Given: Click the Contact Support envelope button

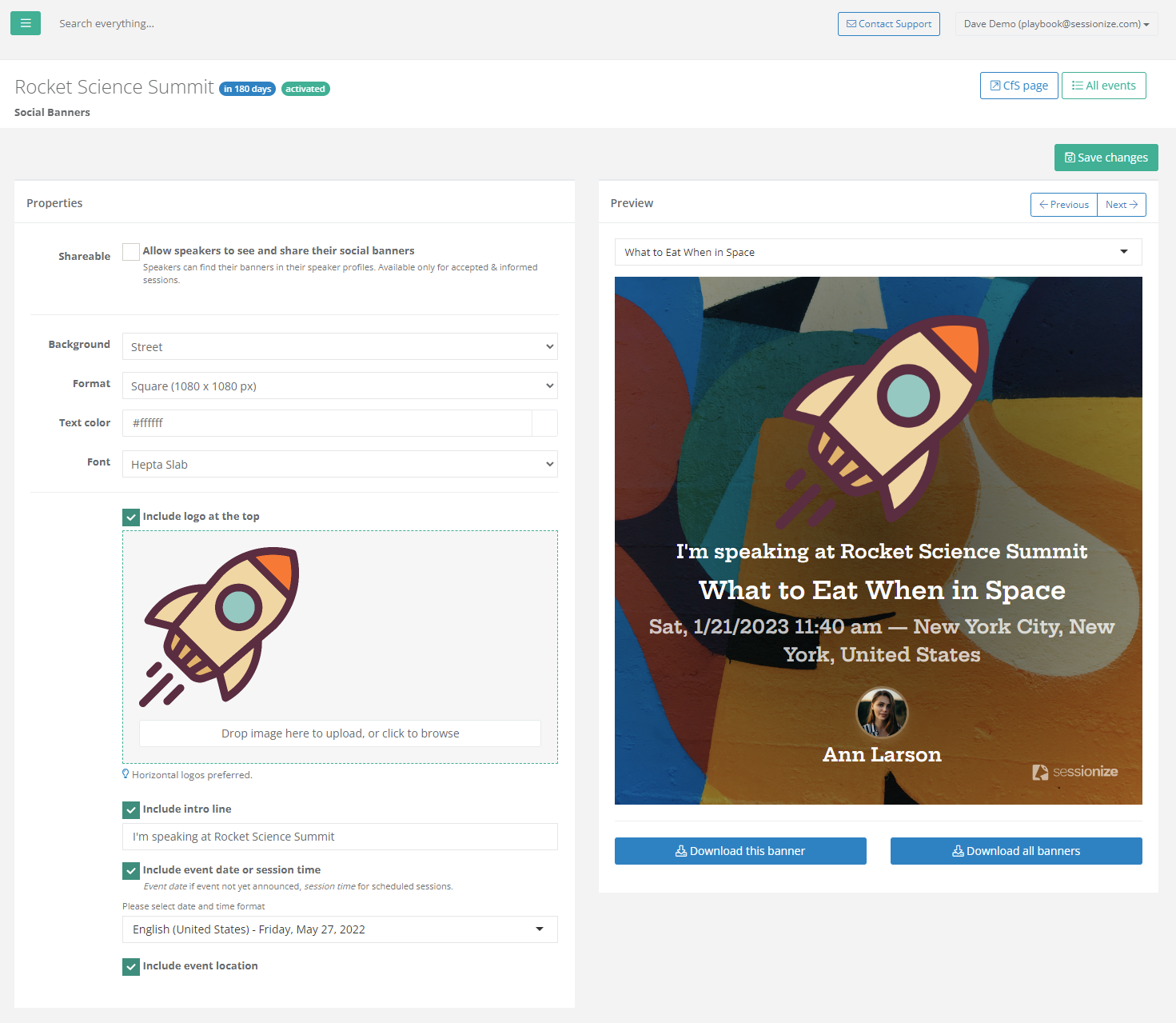Looking at the screenshot, I should pos(888,24).
